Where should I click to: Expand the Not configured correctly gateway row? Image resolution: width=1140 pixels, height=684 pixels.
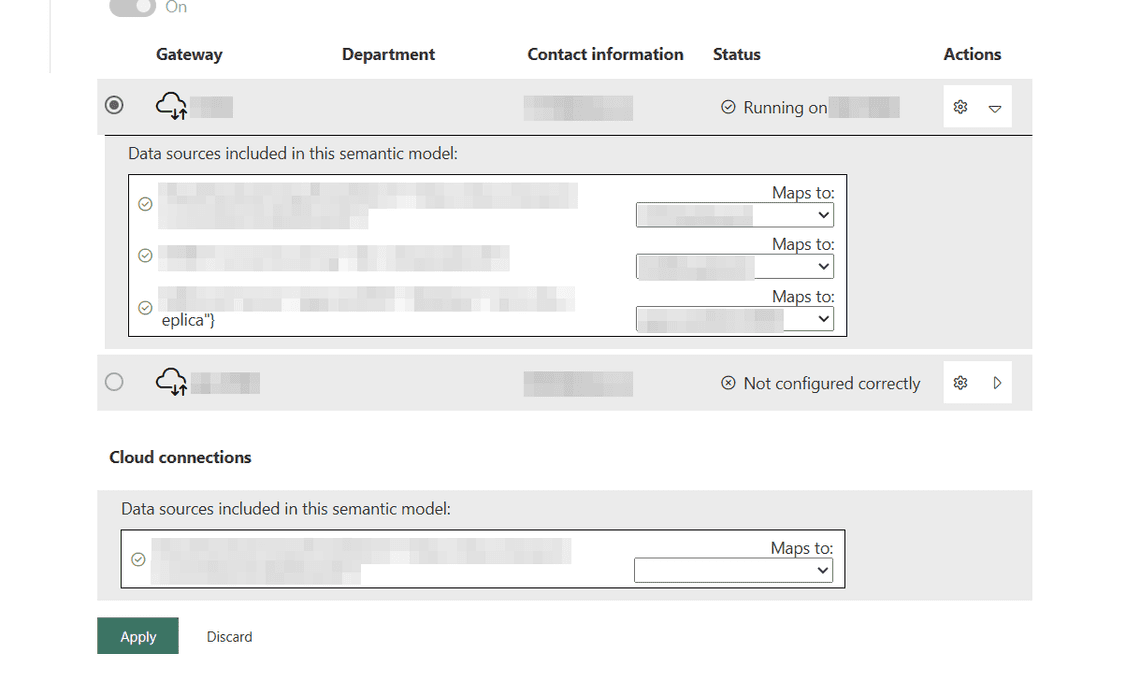click(998, 382)
